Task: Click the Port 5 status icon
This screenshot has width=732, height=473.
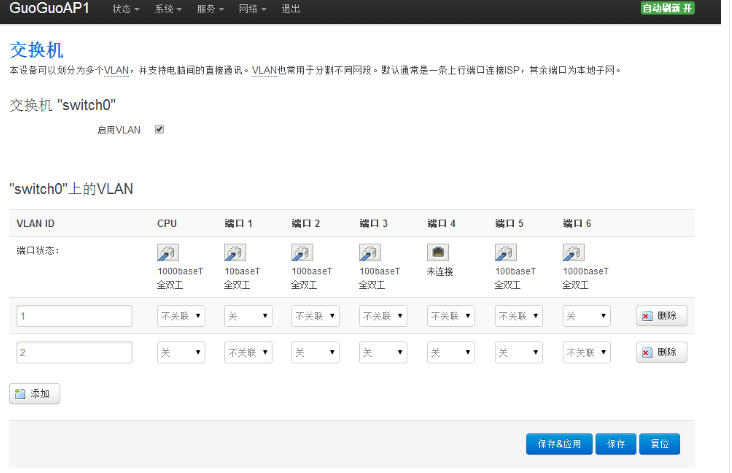Action: point(506,253)
